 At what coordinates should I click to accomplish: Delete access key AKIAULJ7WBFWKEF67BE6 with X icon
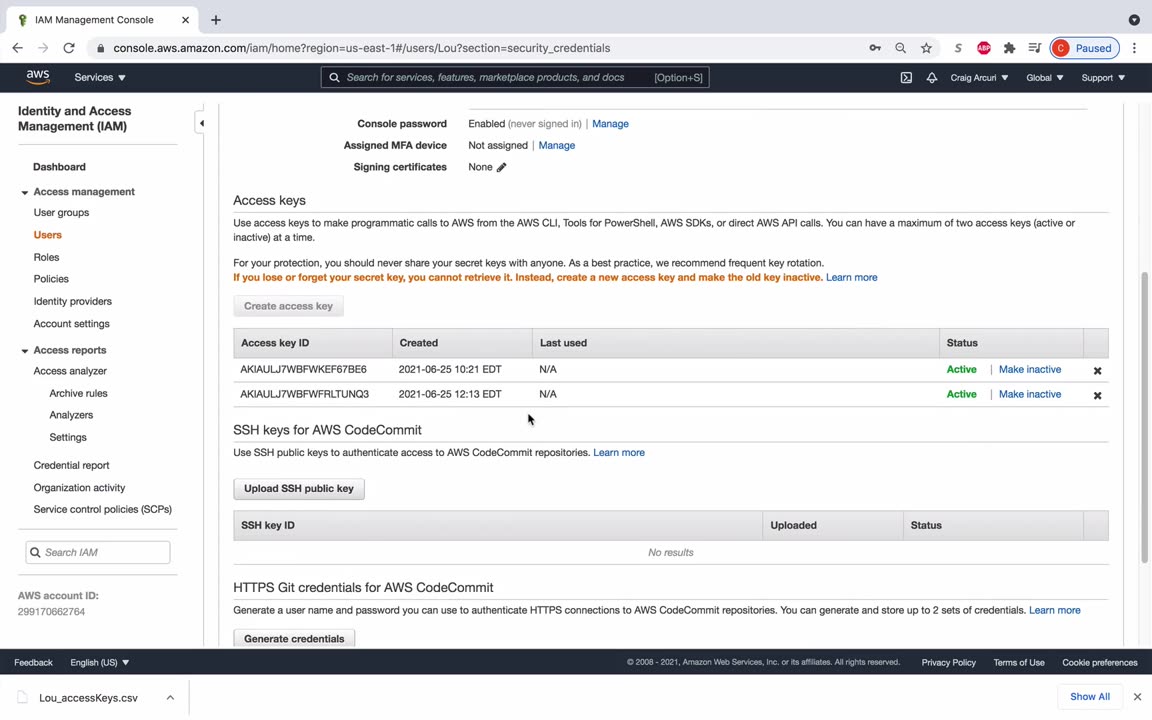[1097, 370]
